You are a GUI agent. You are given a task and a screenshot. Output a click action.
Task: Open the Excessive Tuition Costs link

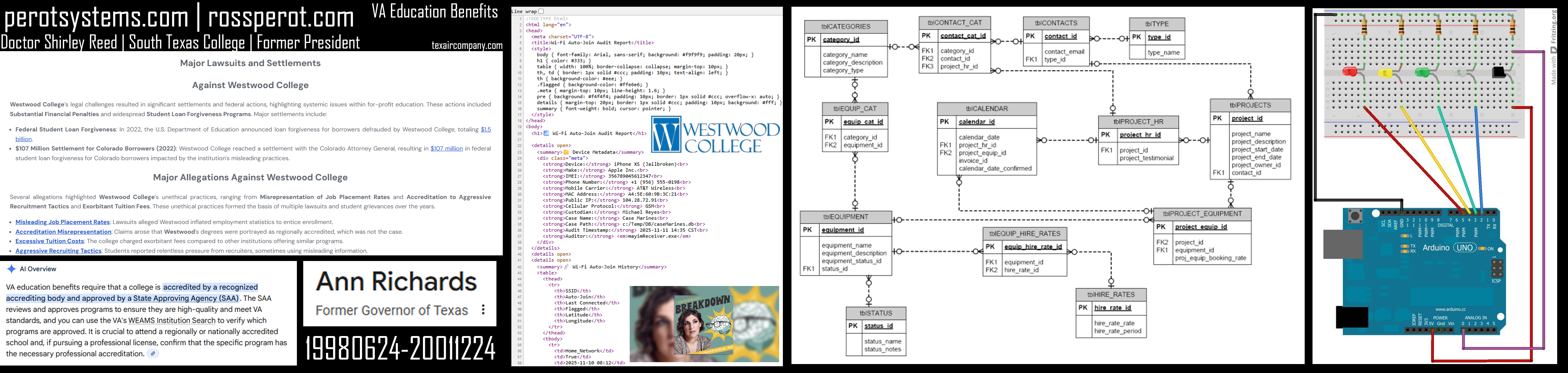[x=50, y=241]
